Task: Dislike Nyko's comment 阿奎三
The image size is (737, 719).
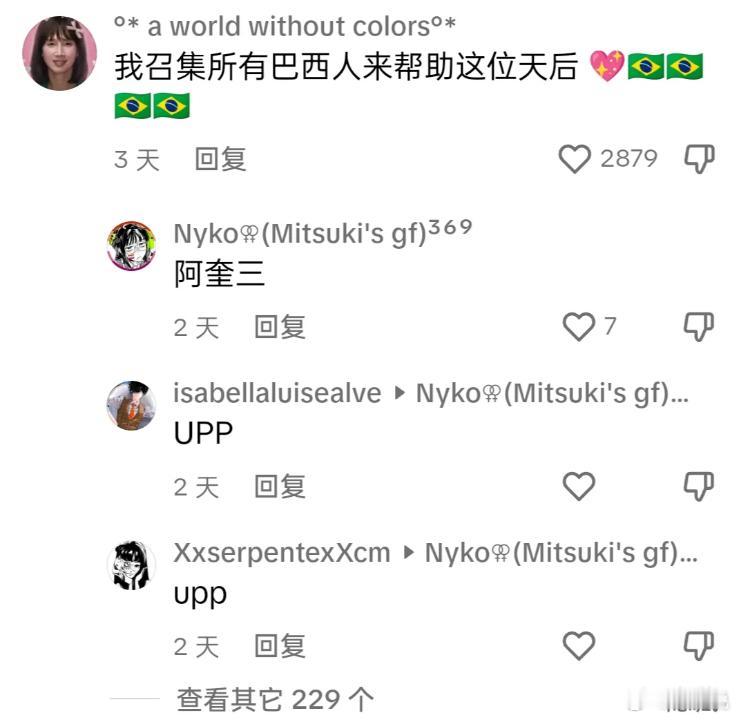Action: pyautogui.click(x=698, y=326)
